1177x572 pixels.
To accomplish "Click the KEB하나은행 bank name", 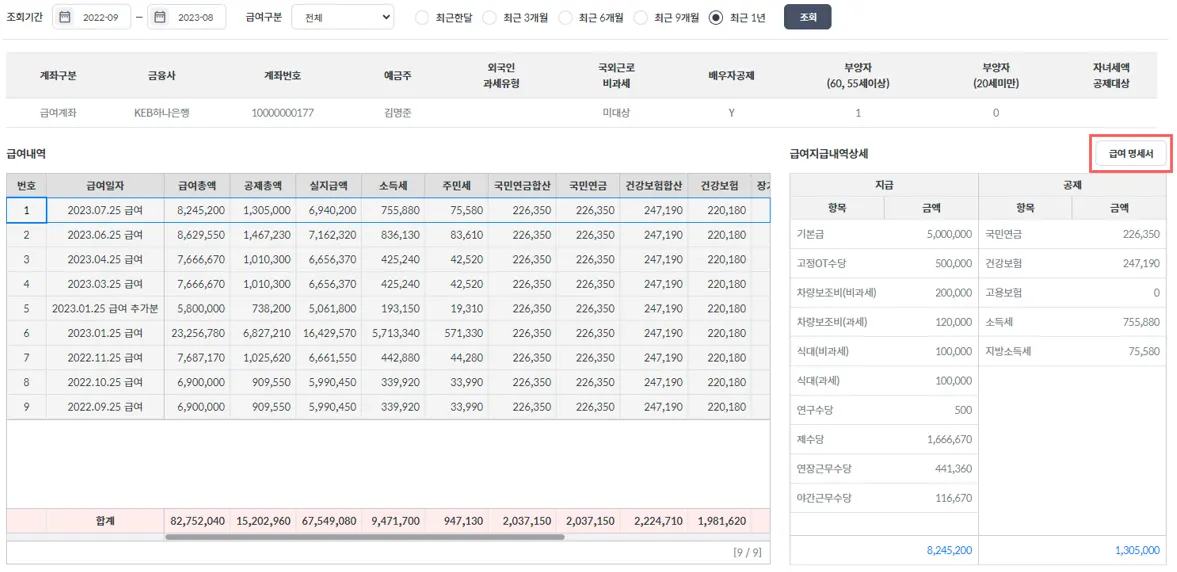I will point(162,113).
